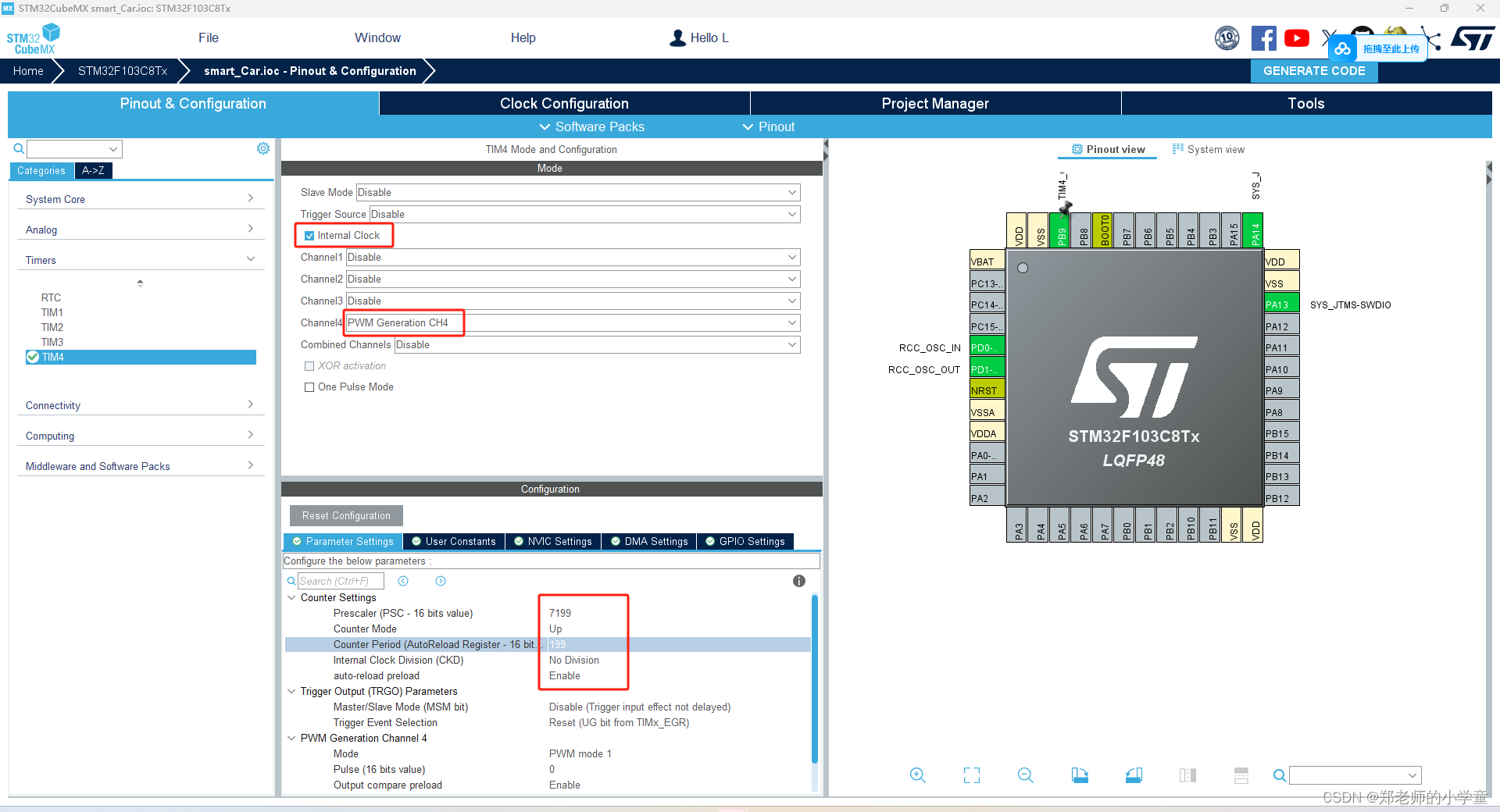Open the Software Packs dropdown menu
The height and width of the screenshot is (812, 1500).
[592, 126]
